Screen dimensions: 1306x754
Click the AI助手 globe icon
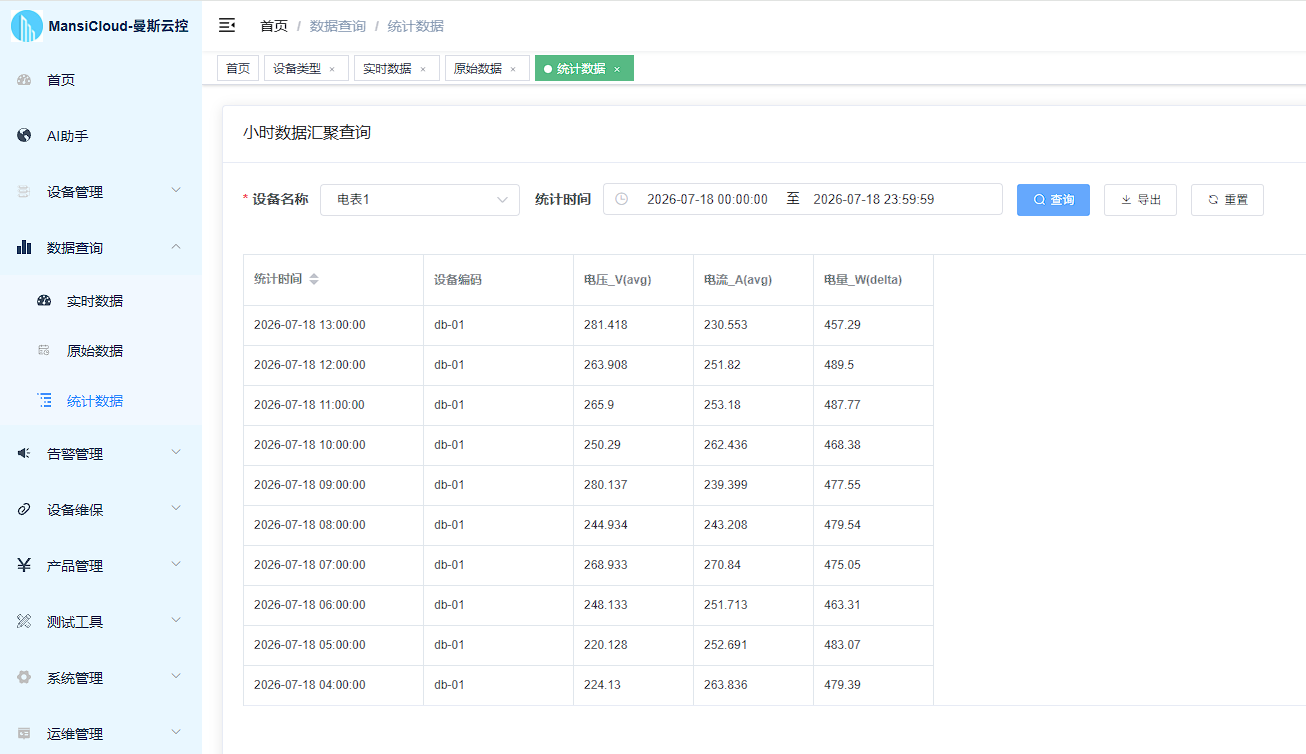click(x=24, y=135)
